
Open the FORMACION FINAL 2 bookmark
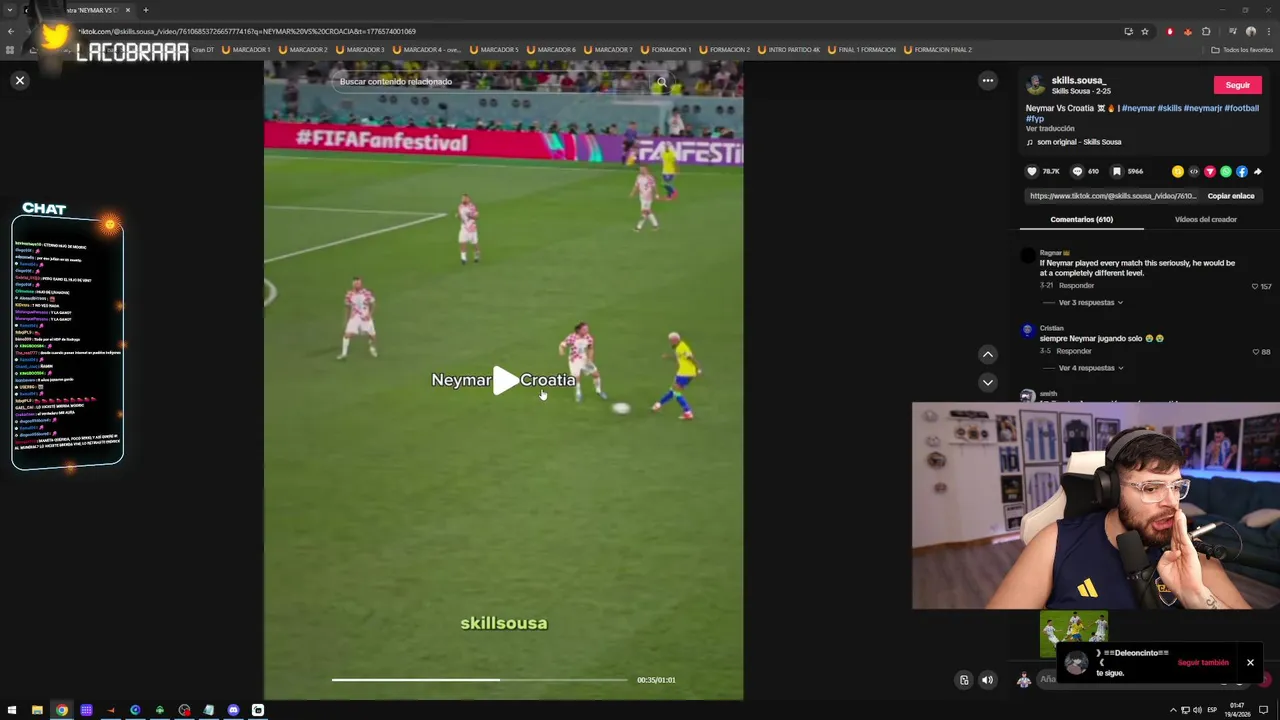point(937,49)
